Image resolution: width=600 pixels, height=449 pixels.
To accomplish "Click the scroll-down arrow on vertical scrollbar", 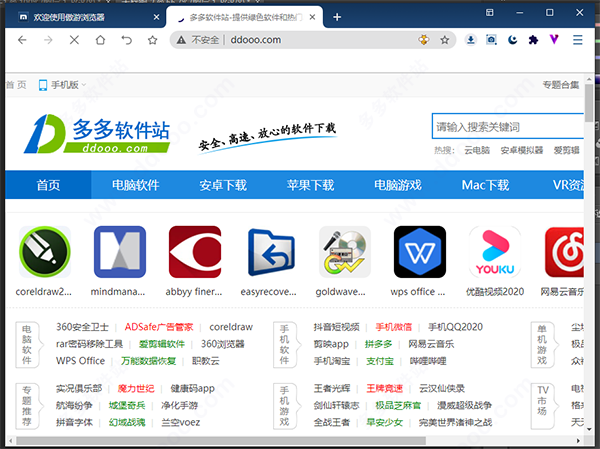I will coord(589,429).
